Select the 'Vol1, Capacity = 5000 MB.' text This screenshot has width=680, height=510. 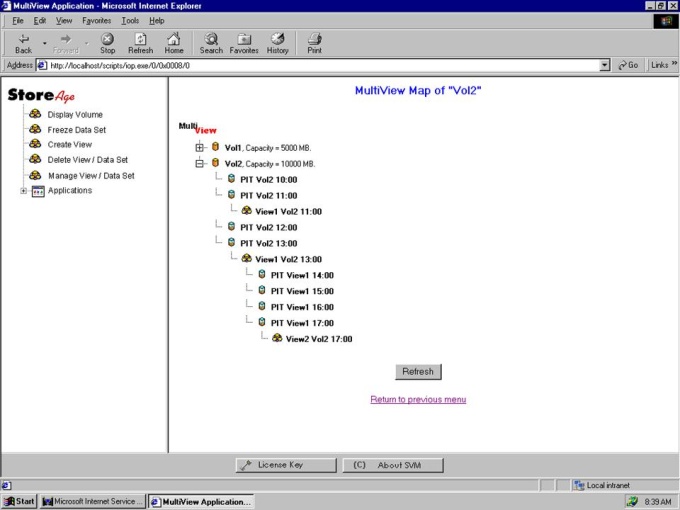point(268,148)
